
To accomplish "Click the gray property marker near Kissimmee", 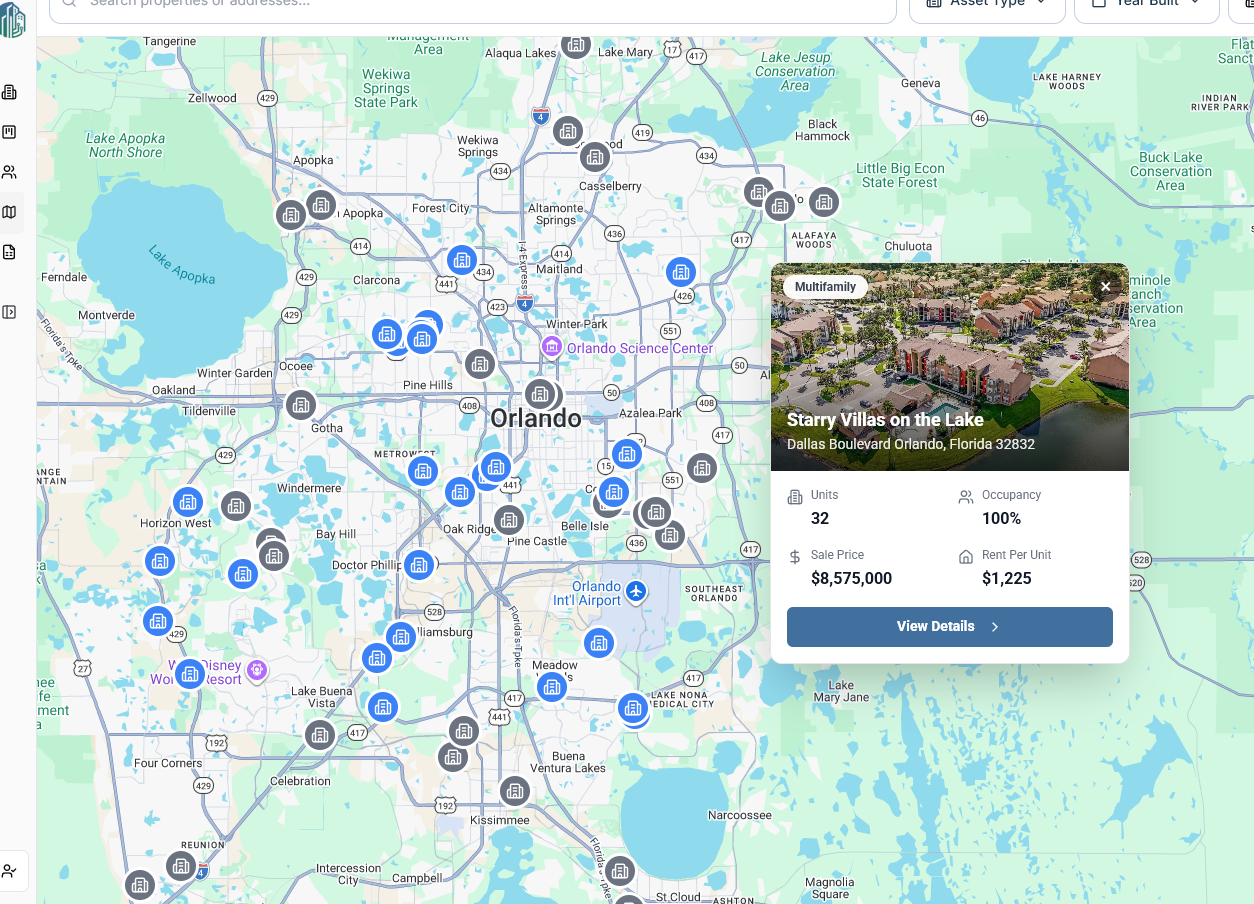I will (515, 792).
